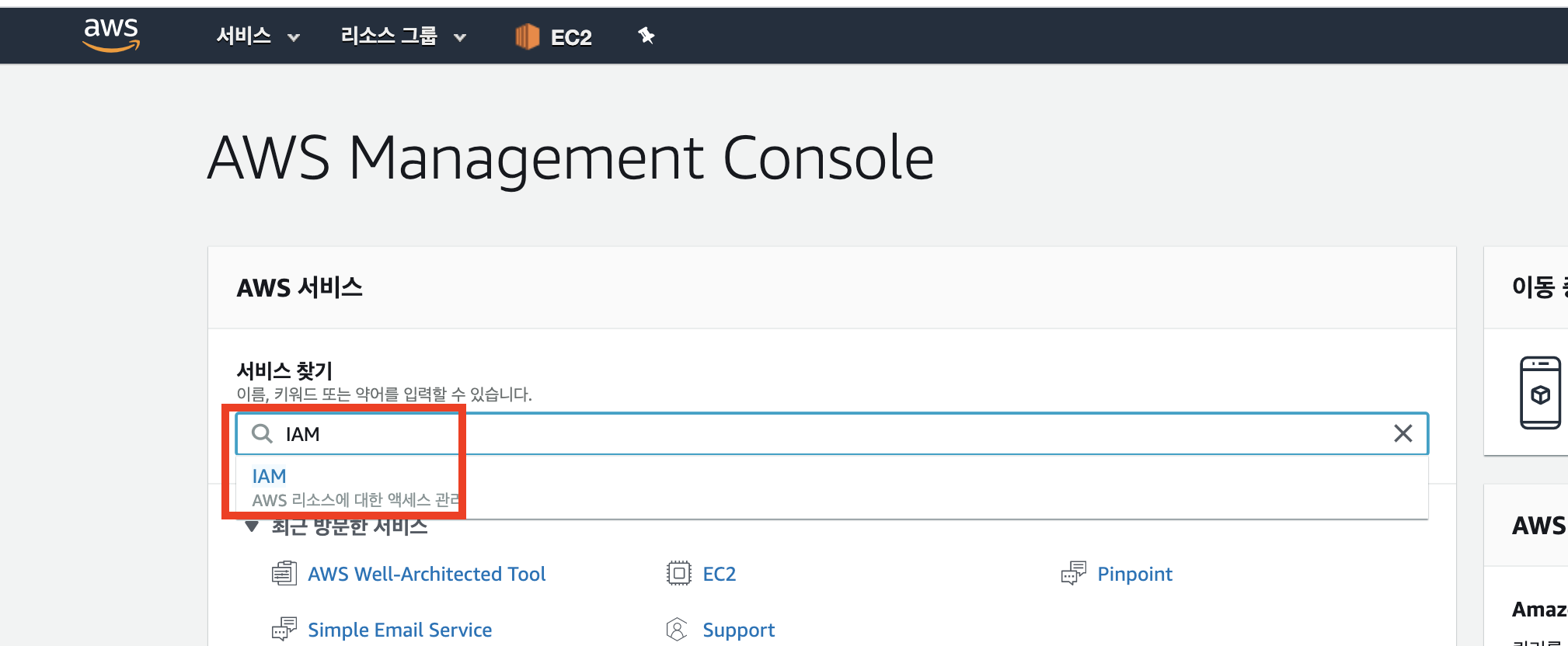The image size is (1568, 646).
Task: Expand the 서비스 dropdown chevron
Action: click(293, 37)
